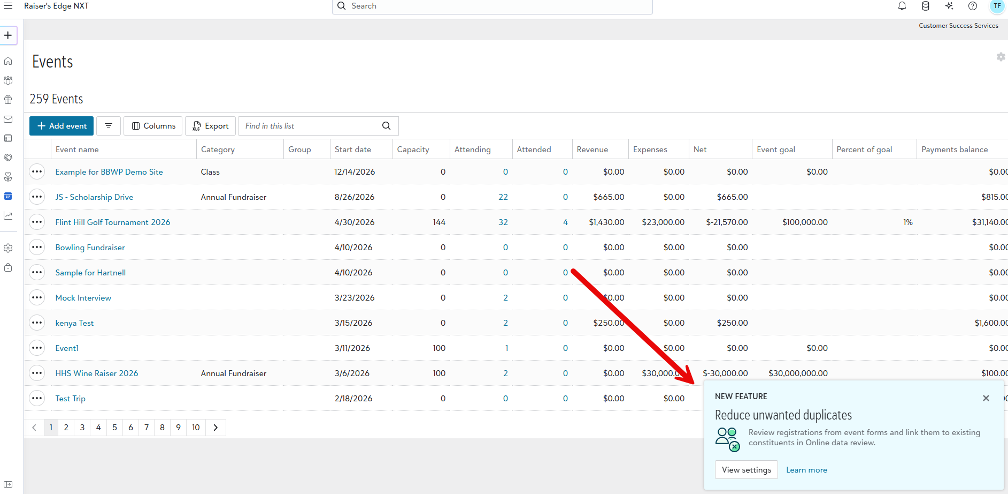Screen dimensions: 1008x494
Task: Open the line chart analysis icon in sidebar
Action: pyautogui.click(x=8, y=216)
